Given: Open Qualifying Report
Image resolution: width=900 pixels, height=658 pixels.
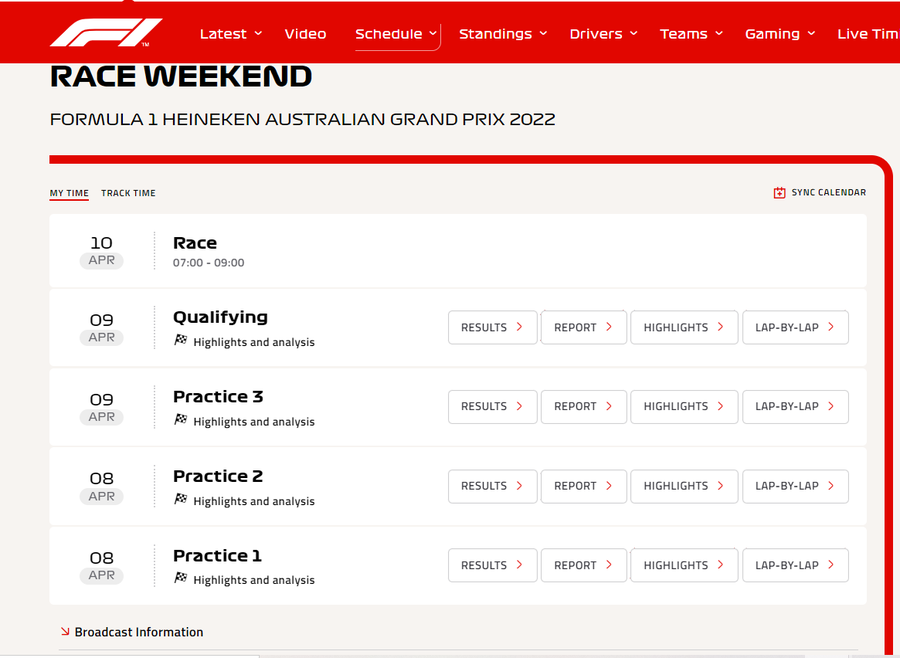Looking at the screenshot, I should 584,327.
